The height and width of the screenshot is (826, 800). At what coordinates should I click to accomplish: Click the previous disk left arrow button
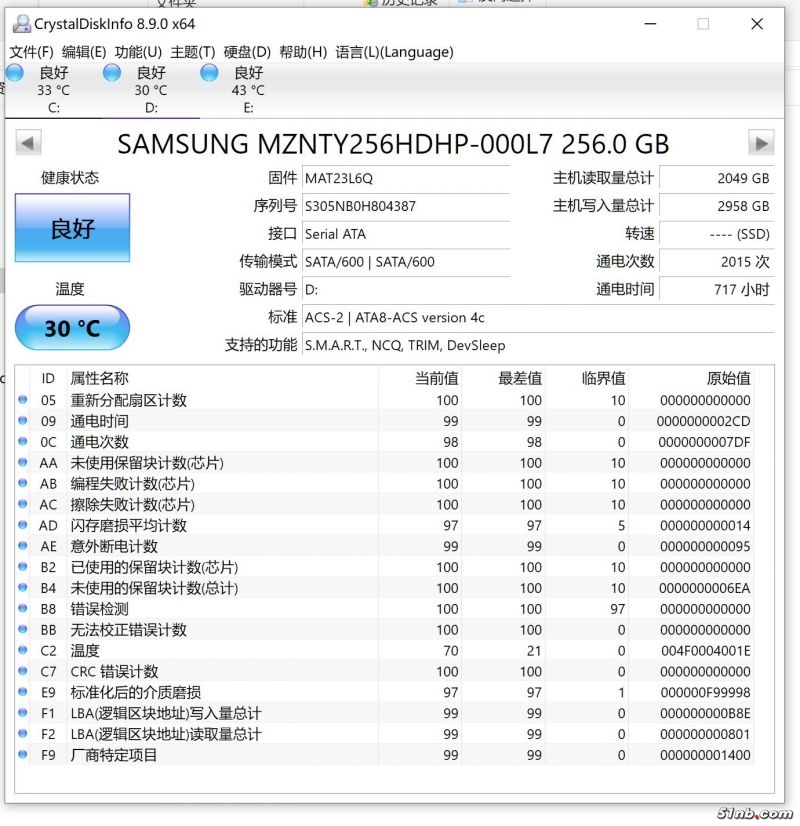pyautogui.click(x=28, y=143)
